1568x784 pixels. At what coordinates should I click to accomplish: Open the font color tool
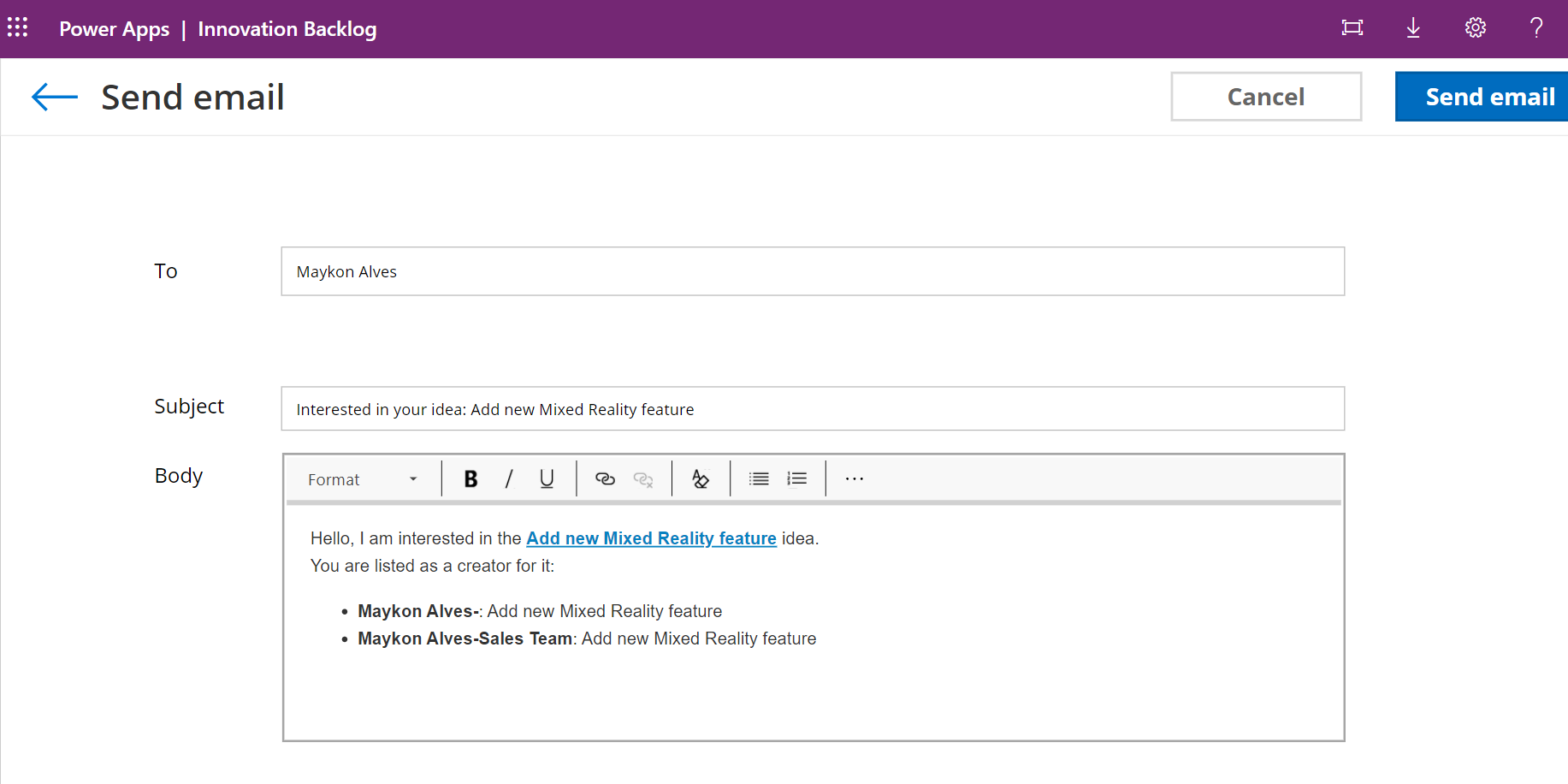[x=701, y=478]
